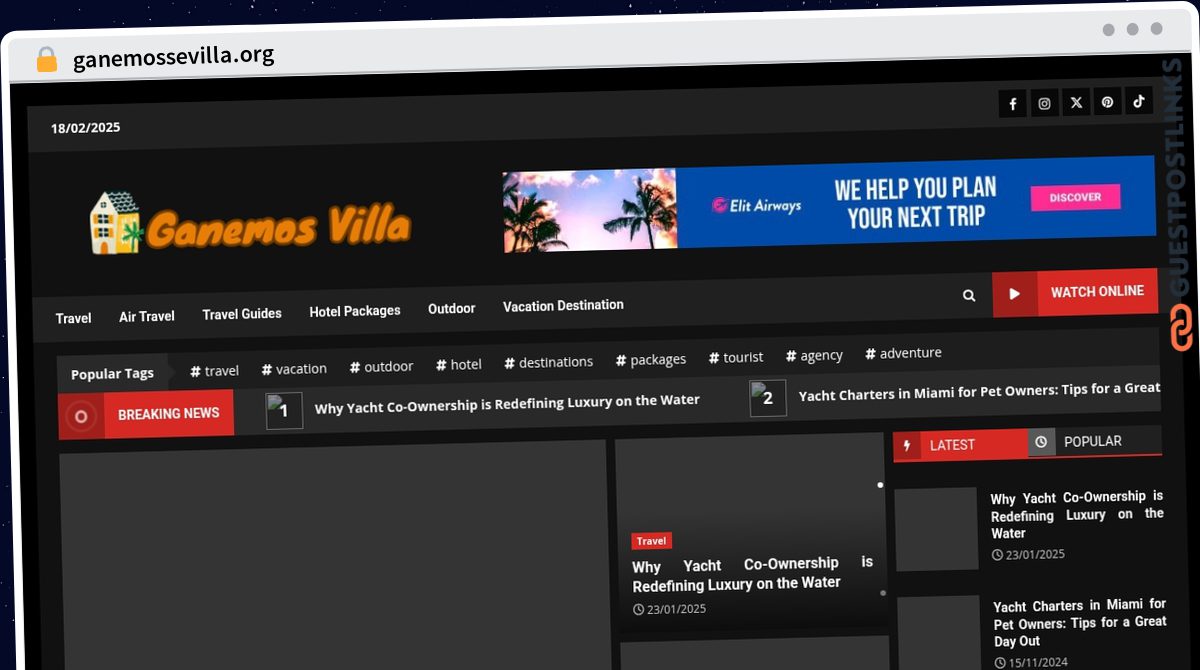This screenshot has height=670, width=1200.
Task: Select the #destinations popular tag
Action: [549, 362]
